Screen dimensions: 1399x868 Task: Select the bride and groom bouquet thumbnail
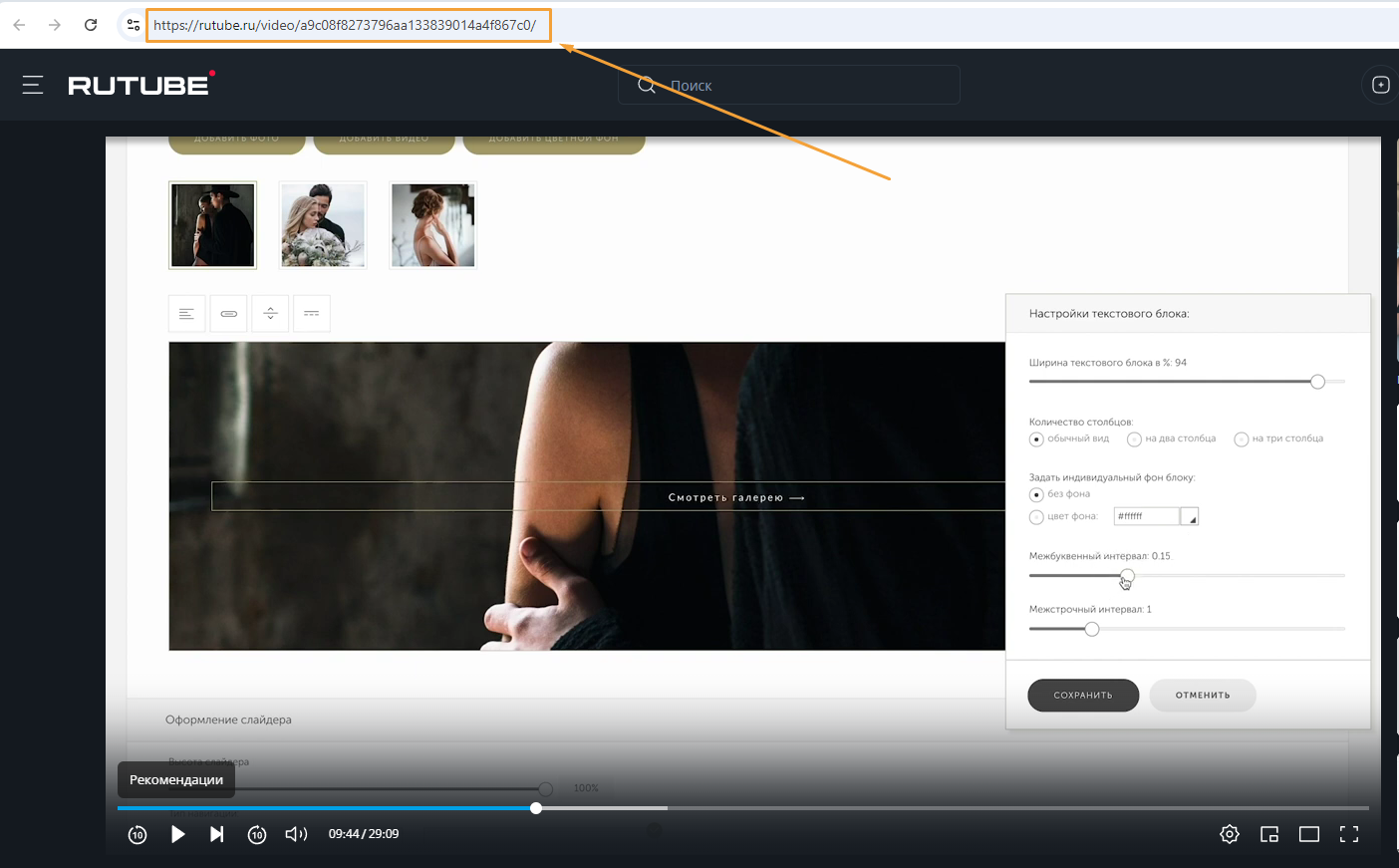pyautogui.click(x=323, y=225)
